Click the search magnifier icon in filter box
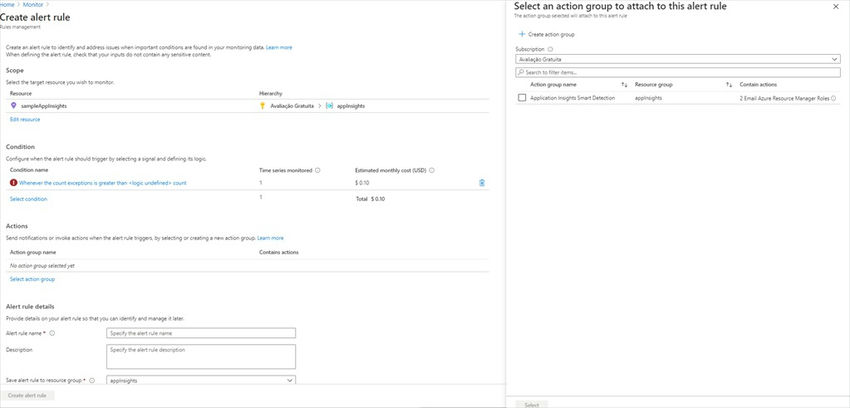 521,72
